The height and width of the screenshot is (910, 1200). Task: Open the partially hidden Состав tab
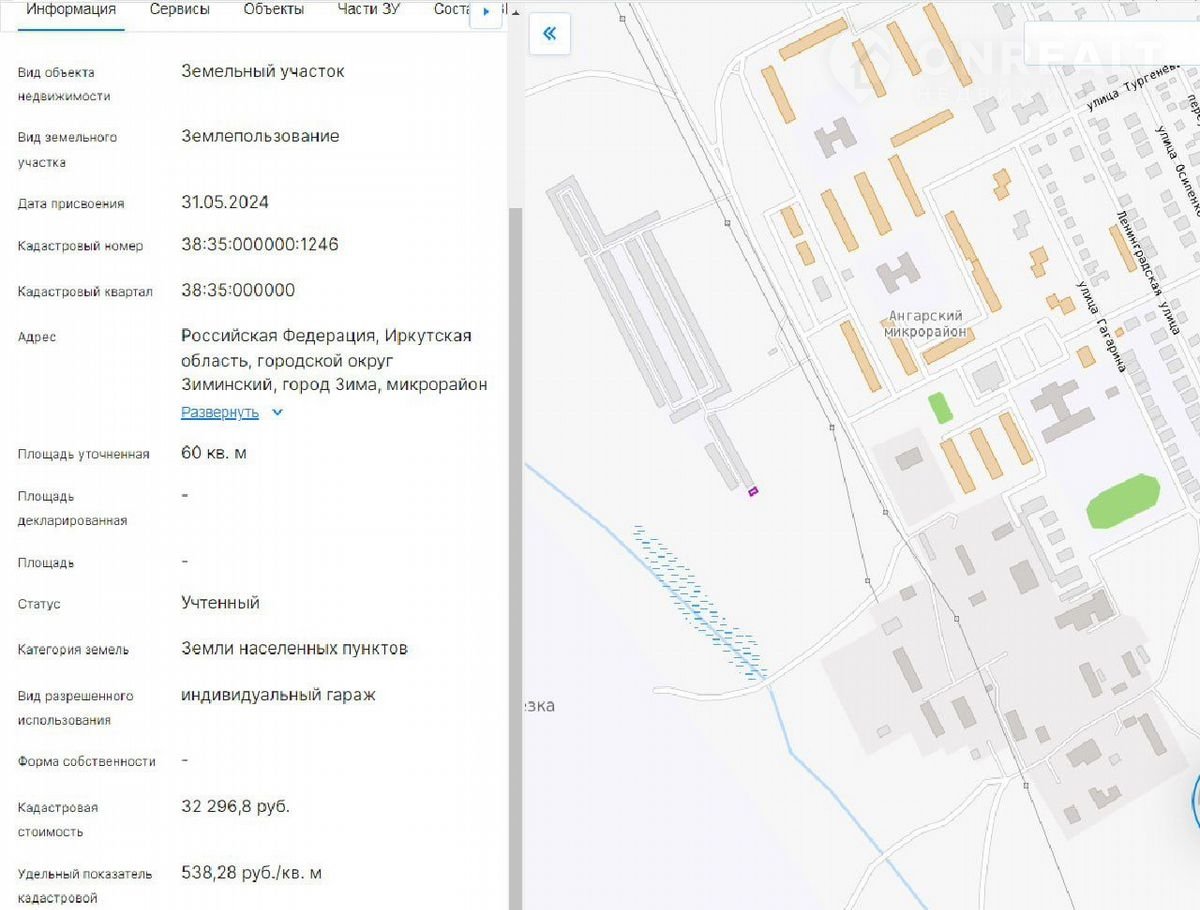click(x=452, y=10)
